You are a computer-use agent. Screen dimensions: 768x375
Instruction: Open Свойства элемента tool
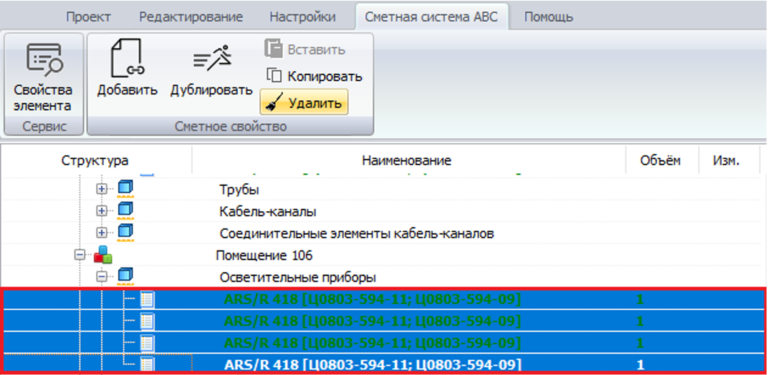[x=43, y=76]
